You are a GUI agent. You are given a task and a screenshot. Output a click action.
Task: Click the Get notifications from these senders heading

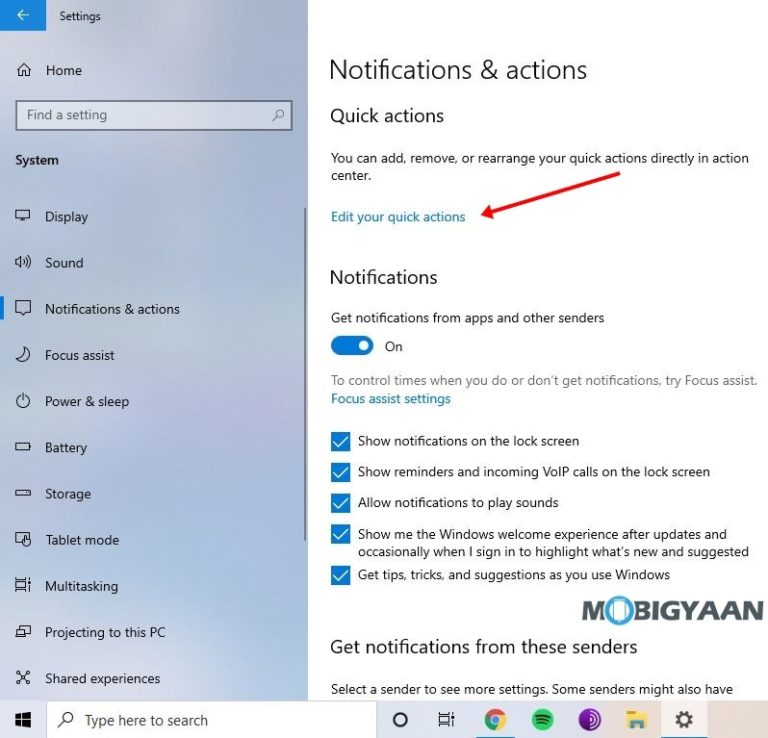click(483, 647)
